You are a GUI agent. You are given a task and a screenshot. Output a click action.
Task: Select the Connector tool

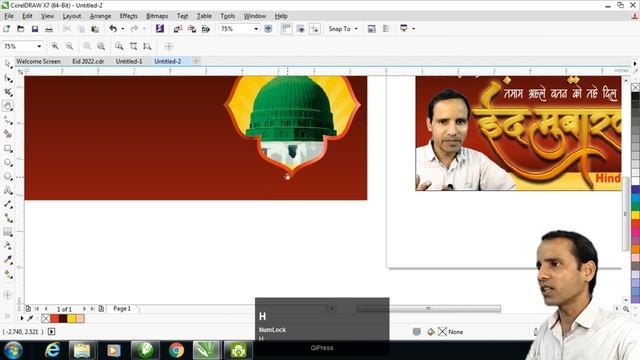pos(8,218)
